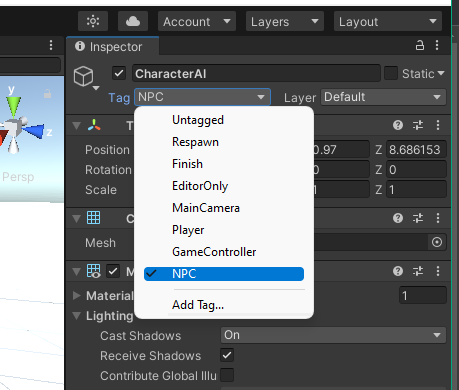Open the Layout dropdown

(388, 21)
